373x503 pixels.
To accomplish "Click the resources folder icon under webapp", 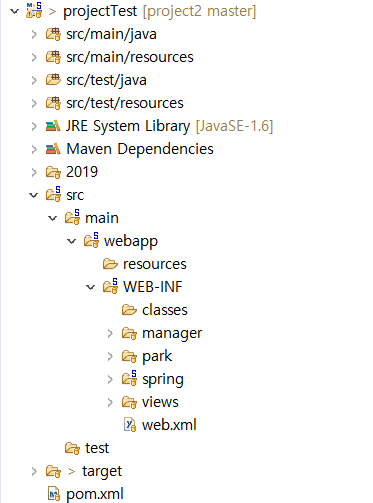I will pyautogui.click(x=110, y=264).
